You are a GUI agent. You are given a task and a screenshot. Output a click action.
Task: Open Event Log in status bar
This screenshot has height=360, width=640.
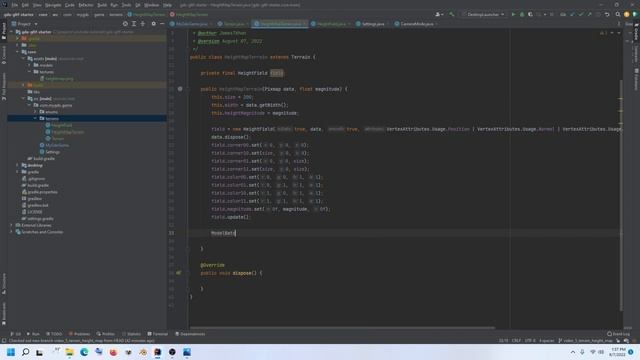click(x=618, y=334)
